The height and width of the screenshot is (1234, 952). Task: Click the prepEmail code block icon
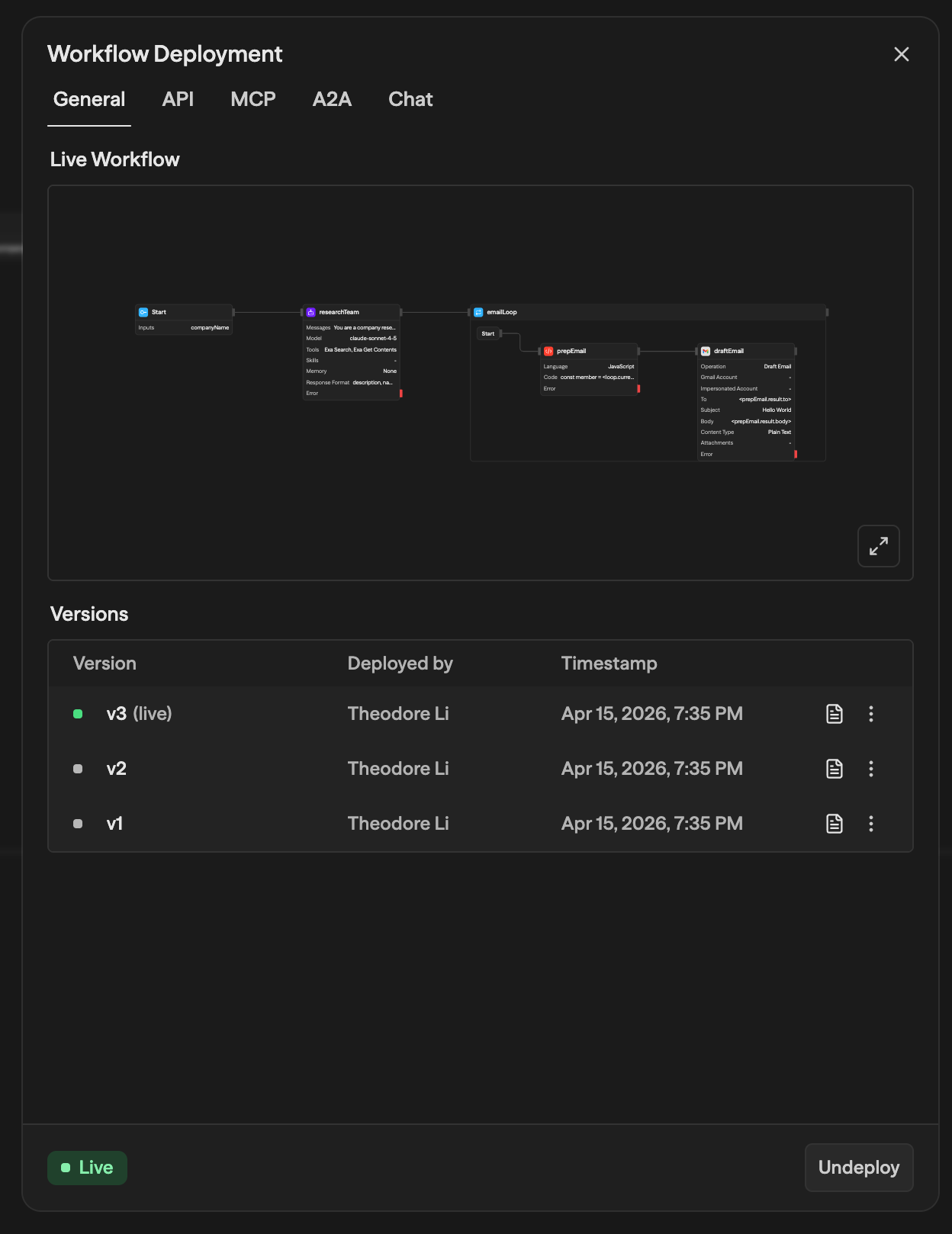[548, 351]
